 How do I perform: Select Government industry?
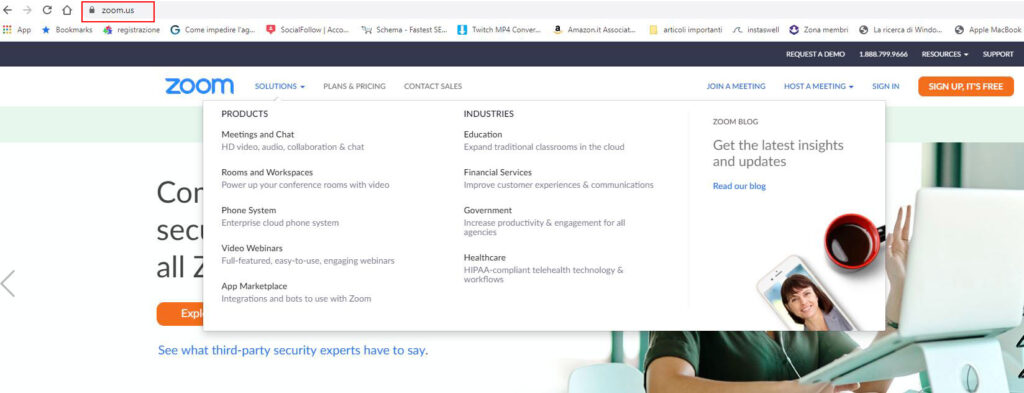tap(487, 210)
